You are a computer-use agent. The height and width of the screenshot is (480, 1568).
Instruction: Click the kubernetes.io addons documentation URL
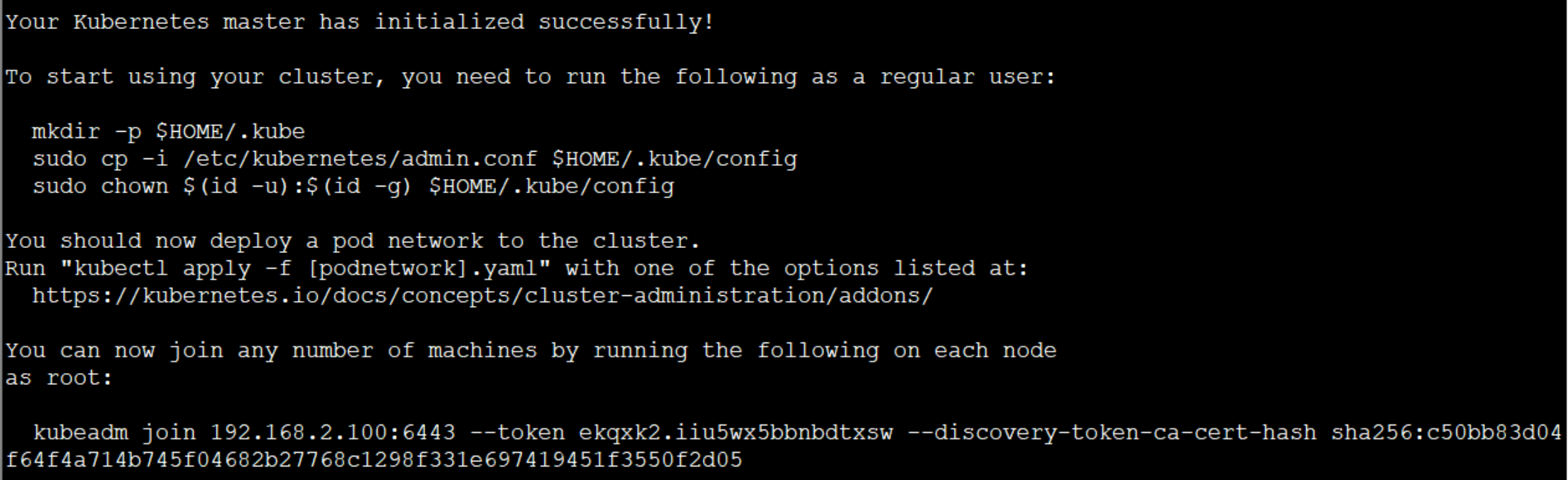(x=482, y=296)
